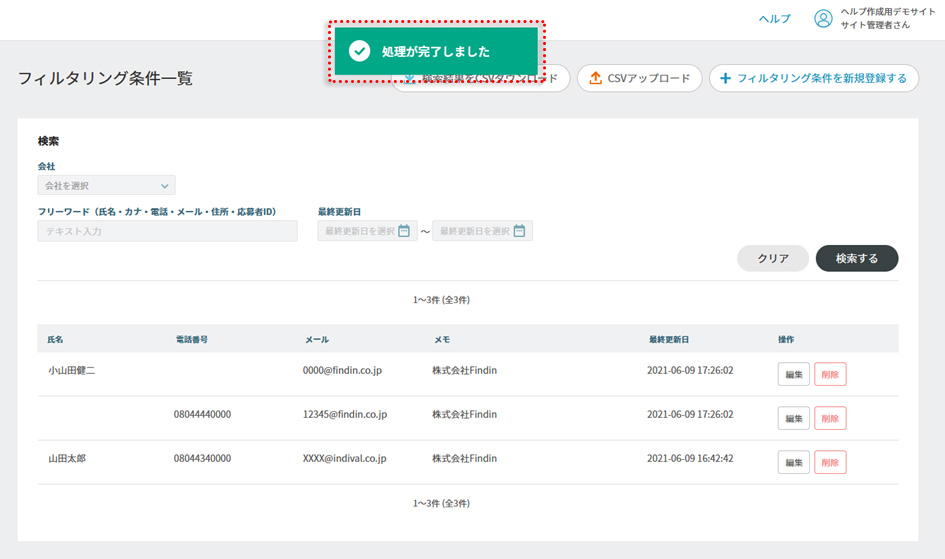Delete the 小山田健二 row
The image size is (945, 559).
830,375
